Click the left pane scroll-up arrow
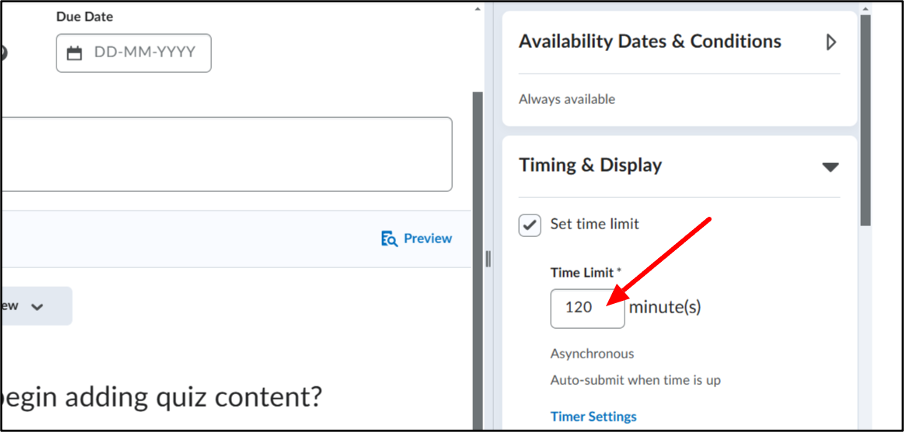Image resolution: width=904 pixels, height=432 pixels. [x=477, y=9]
